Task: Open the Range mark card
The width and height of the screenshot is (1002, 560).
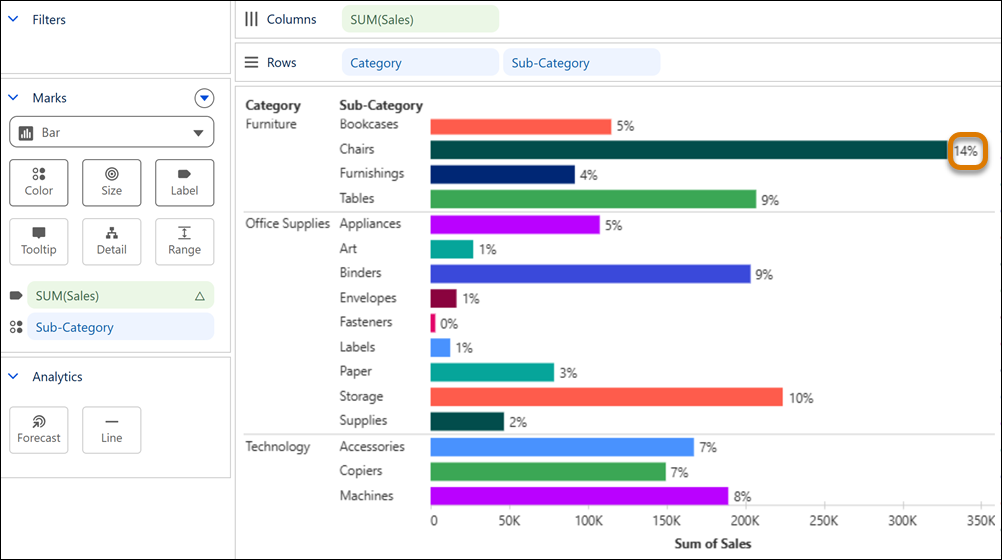Action: pyautogui.click(x=184, y=242)
